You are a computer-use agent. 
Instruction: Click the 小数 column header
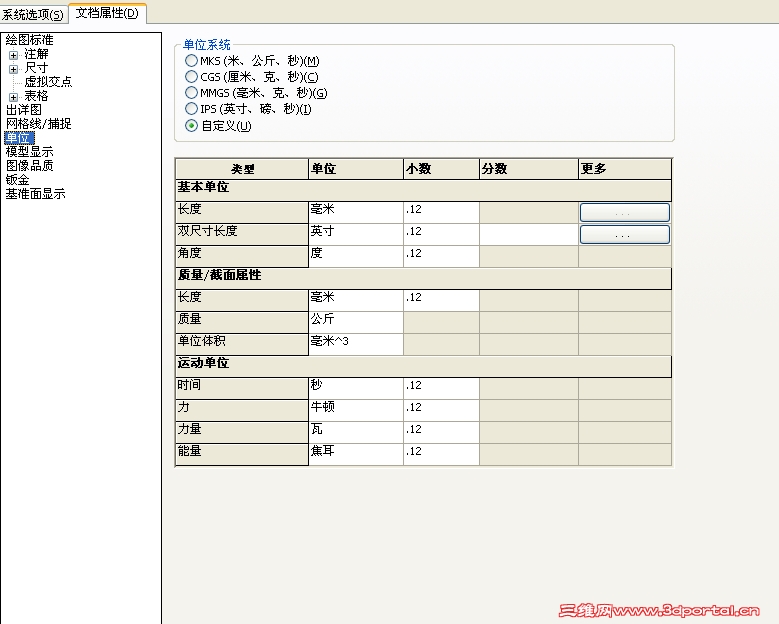coord(441,169)
